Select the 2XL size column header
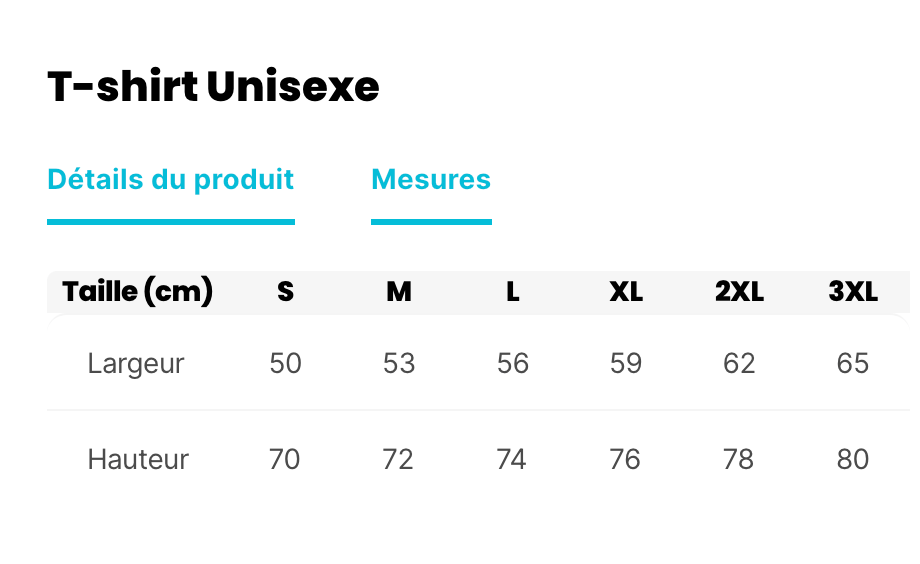920x564 pixels. (x=739, y=292)
